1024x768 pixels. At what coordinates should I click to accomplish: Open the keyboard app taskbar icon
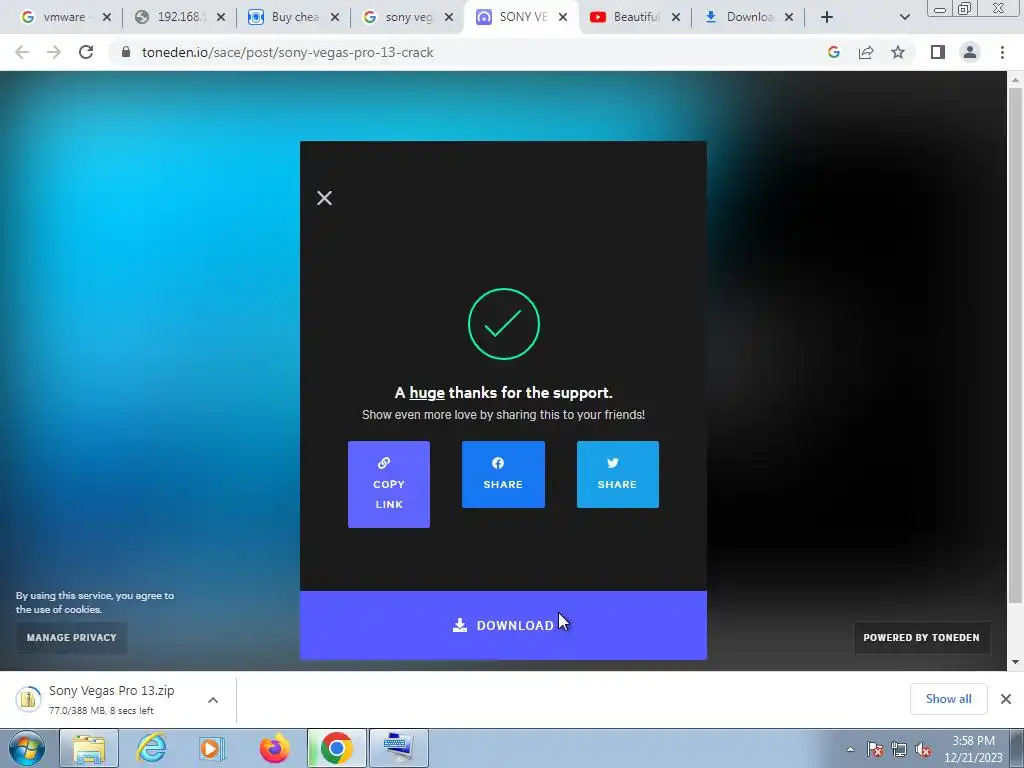[x=399, y=748]
